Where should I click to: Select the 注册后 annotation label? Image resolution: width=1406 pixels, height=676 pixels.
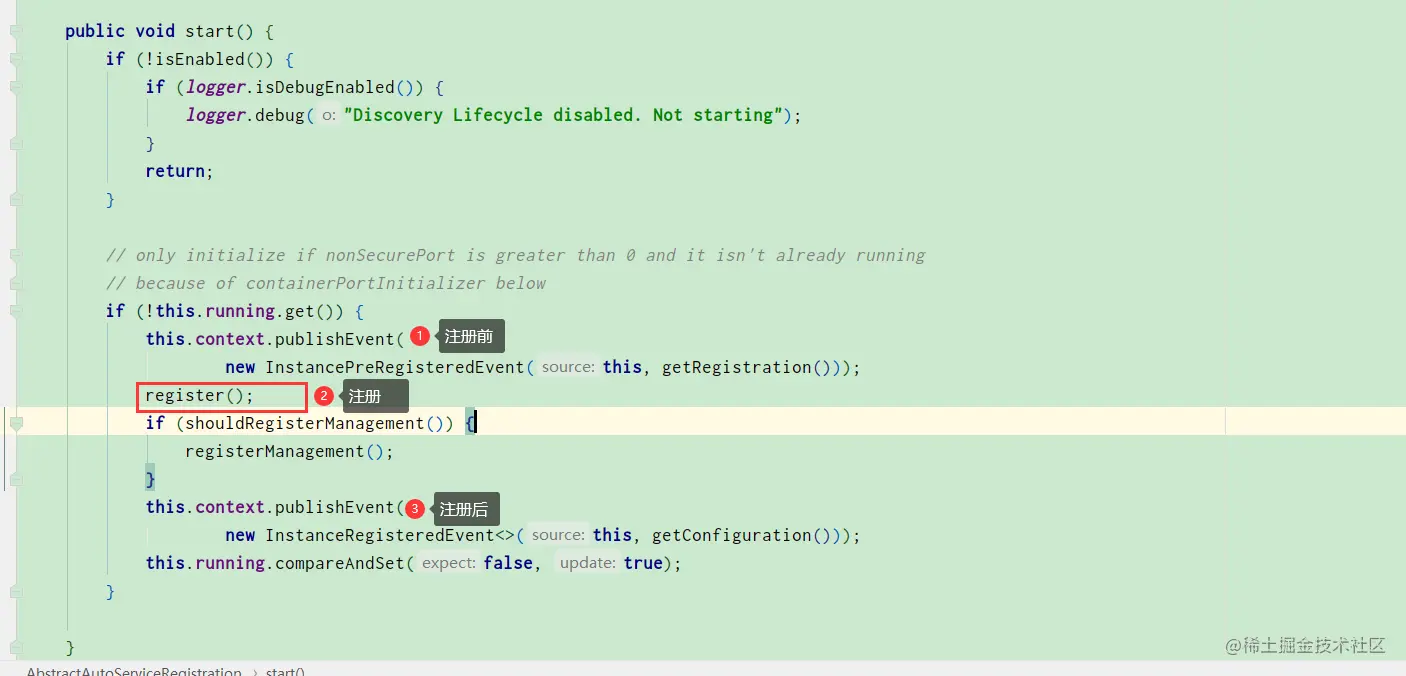coord(465,510)
